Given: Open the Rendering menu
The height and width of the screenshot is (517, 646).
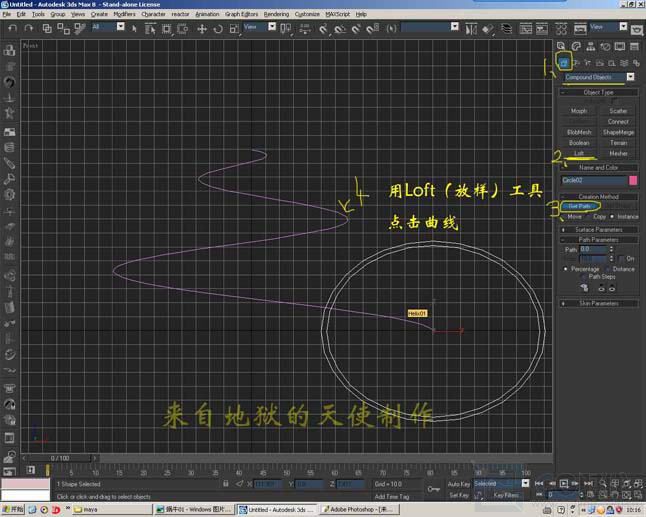Looking at the screenshot, I should pyautogui.click(x=276, y=14).
